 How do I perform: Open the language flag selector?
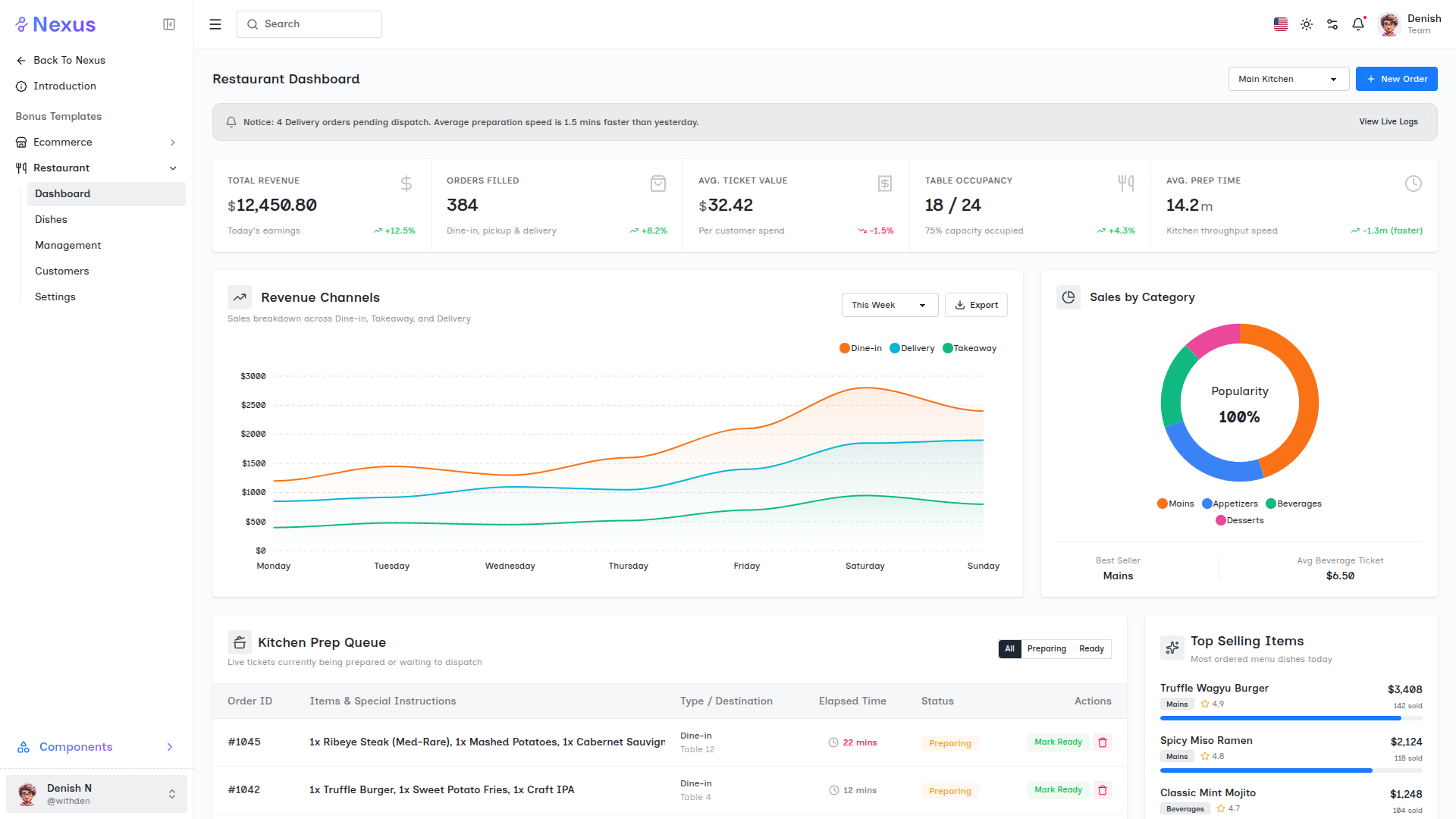tap(1281, 24)
